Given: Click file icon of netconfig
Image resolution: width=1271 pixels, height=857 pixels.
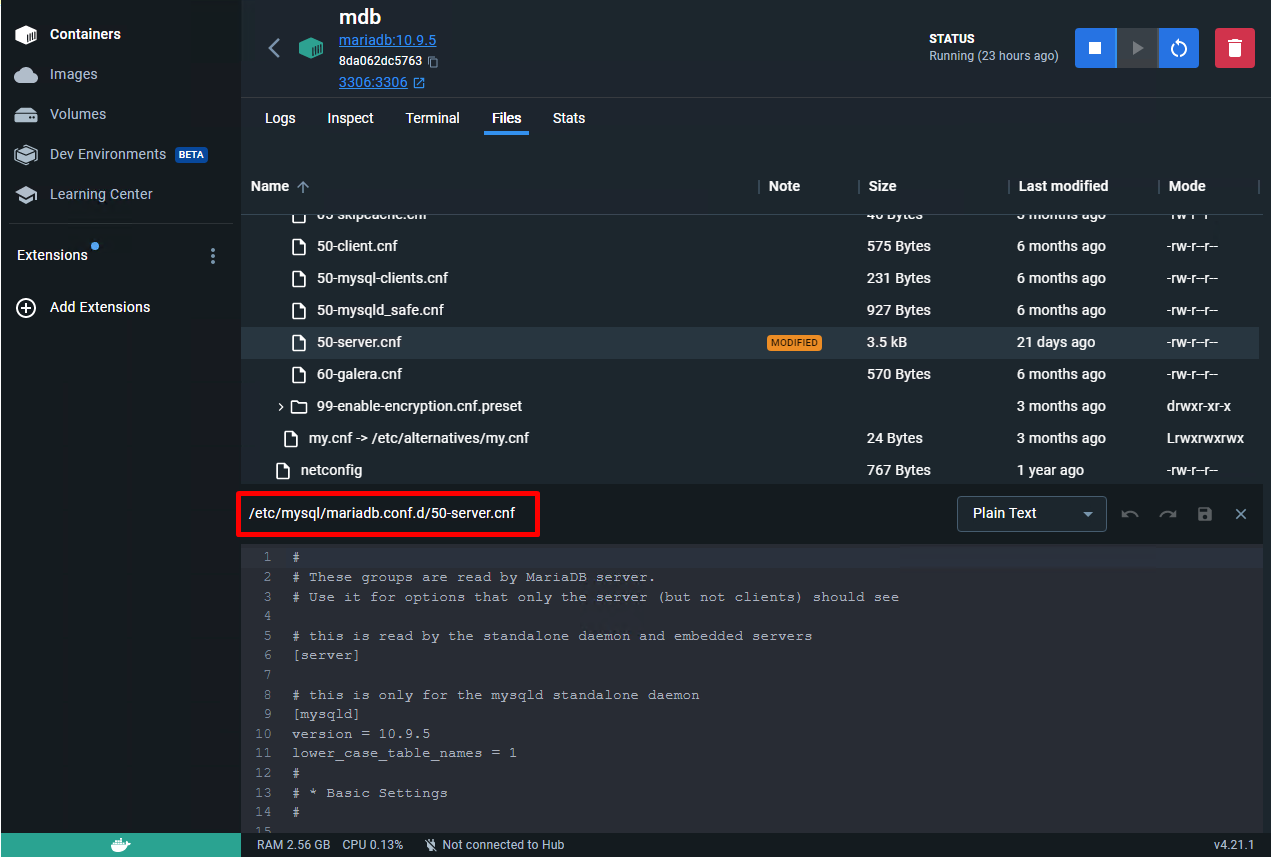Looking at the screenshot, I should pos(283,470).
